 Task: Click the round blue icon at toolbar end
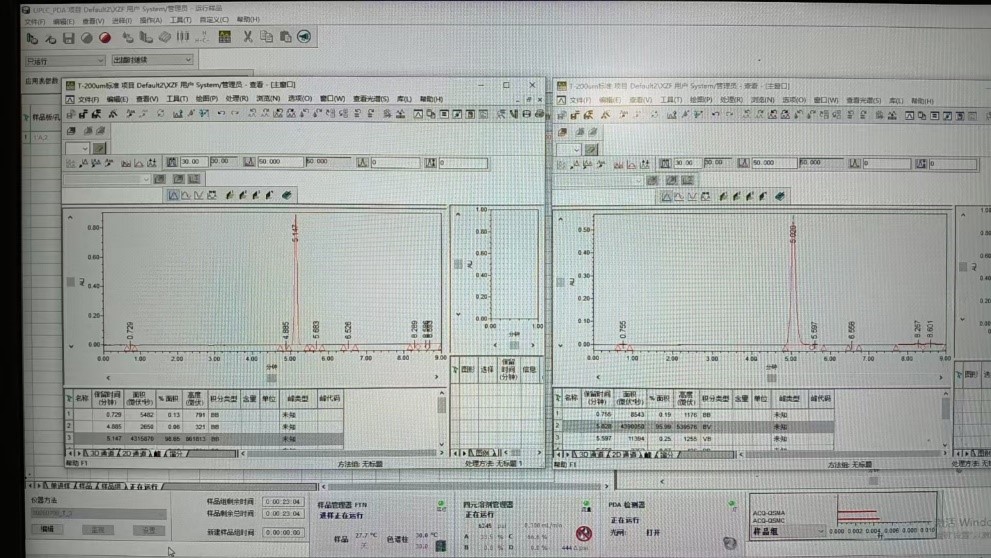[304, 38]
